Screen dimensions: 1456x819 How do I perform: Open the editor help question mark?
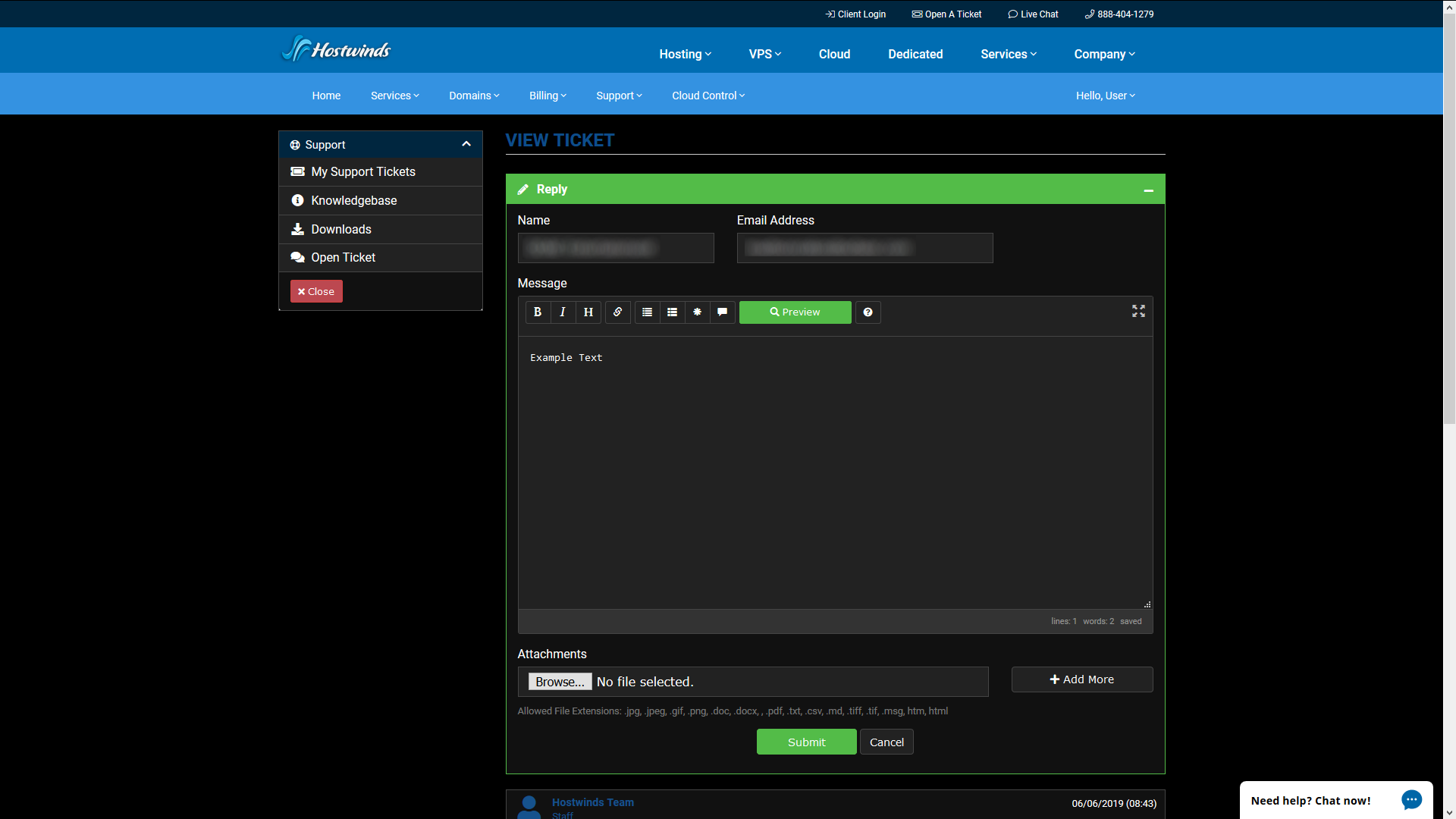click(x=868, y=312)
